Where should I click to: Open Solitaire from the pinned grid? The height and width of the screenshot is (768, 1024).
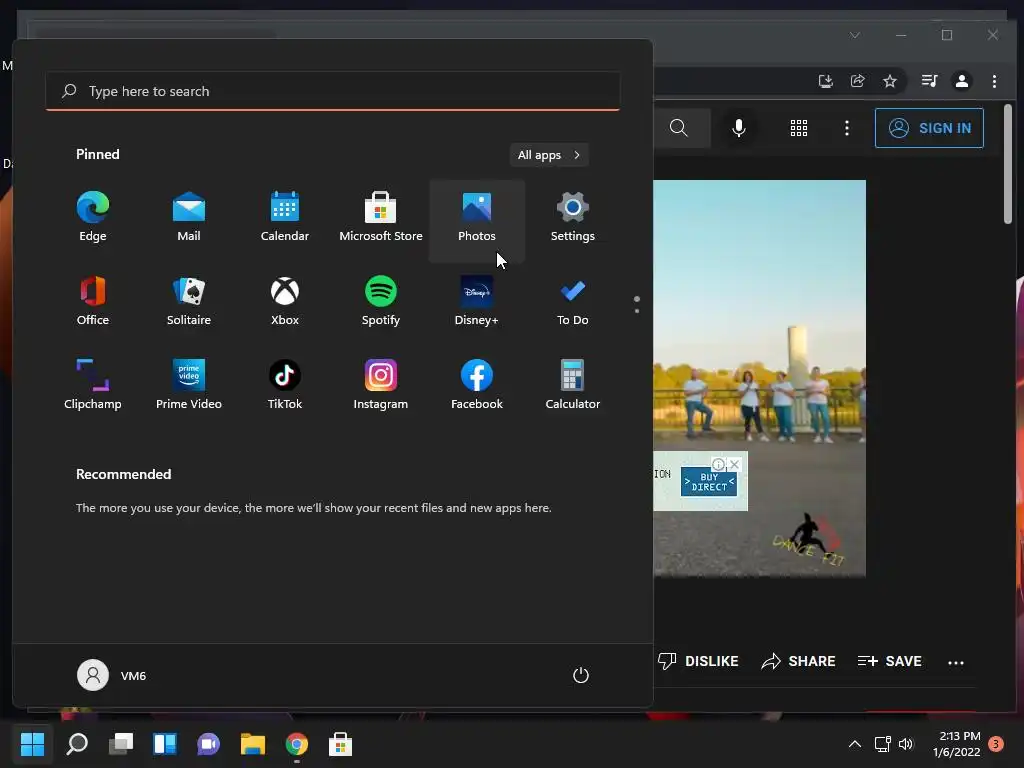189,302
